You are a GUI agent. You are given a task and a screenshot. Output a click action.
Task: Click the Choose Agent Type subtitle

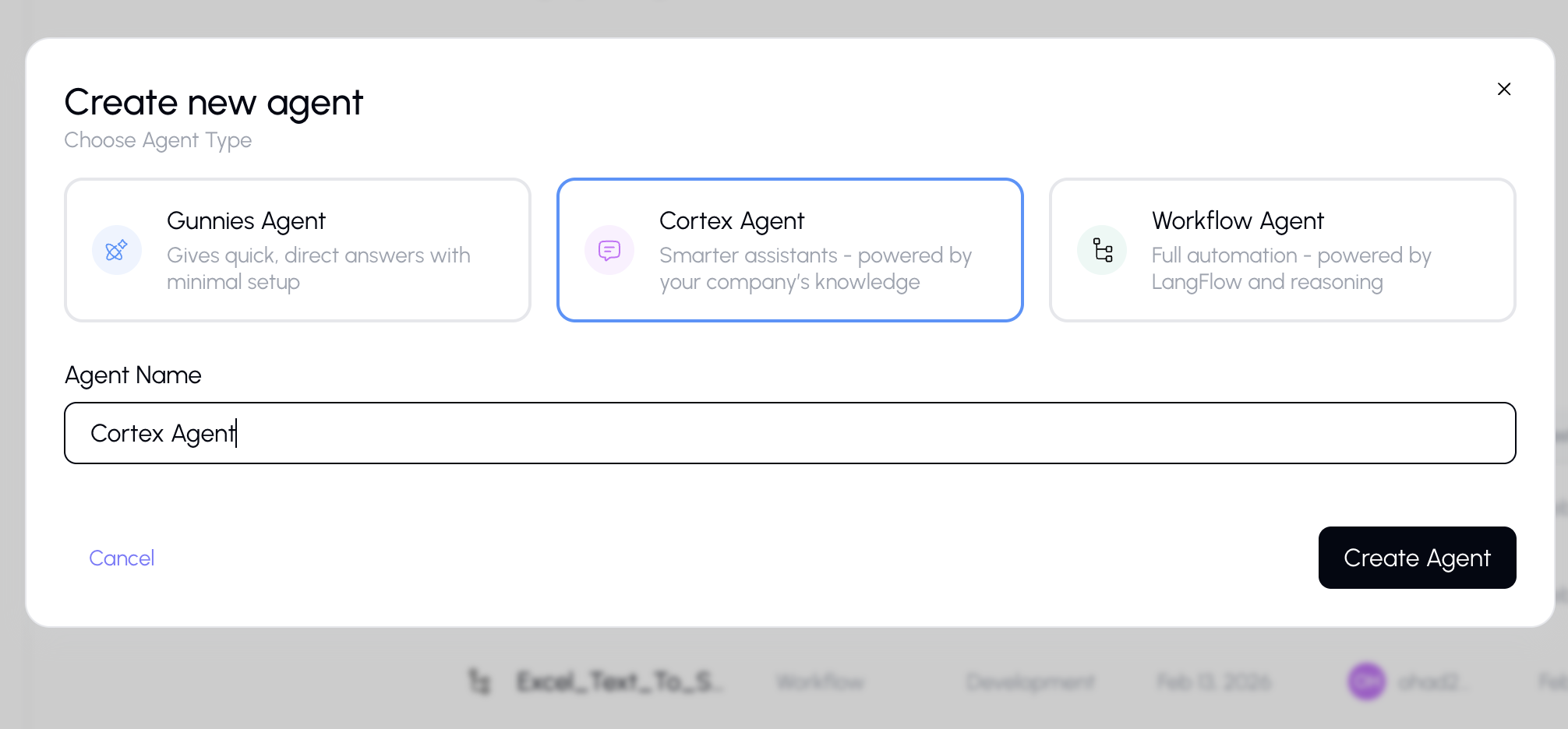[x=157, y=140]
